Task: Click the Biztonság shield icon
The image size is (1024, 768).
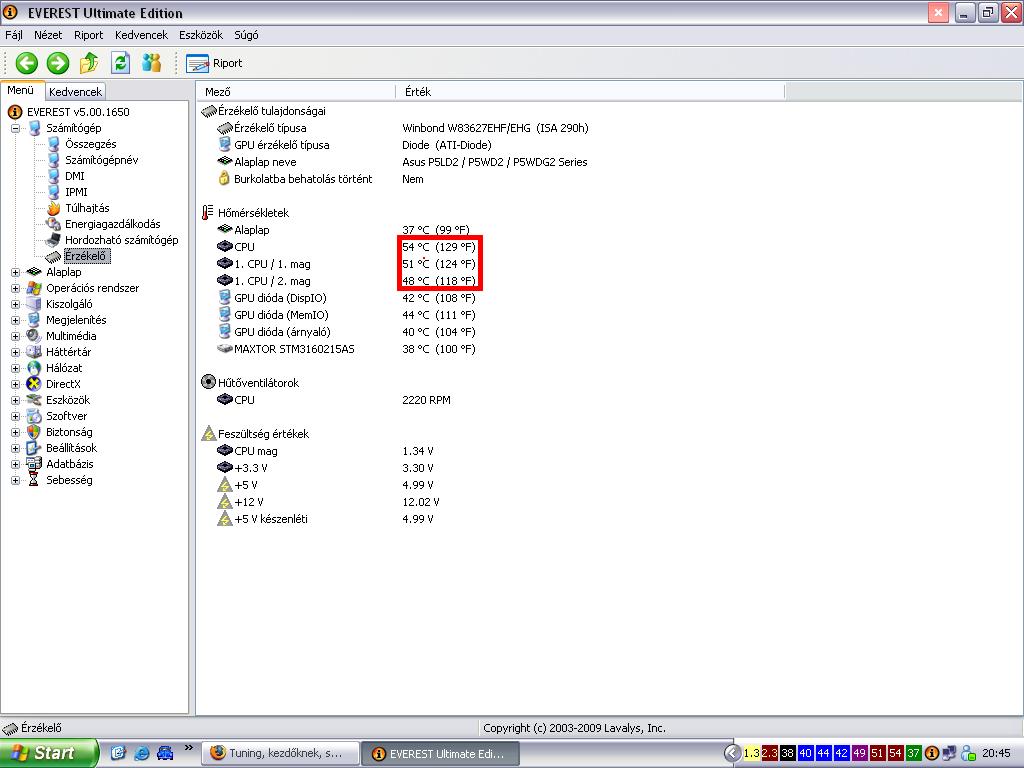Action: click(34, 432)
